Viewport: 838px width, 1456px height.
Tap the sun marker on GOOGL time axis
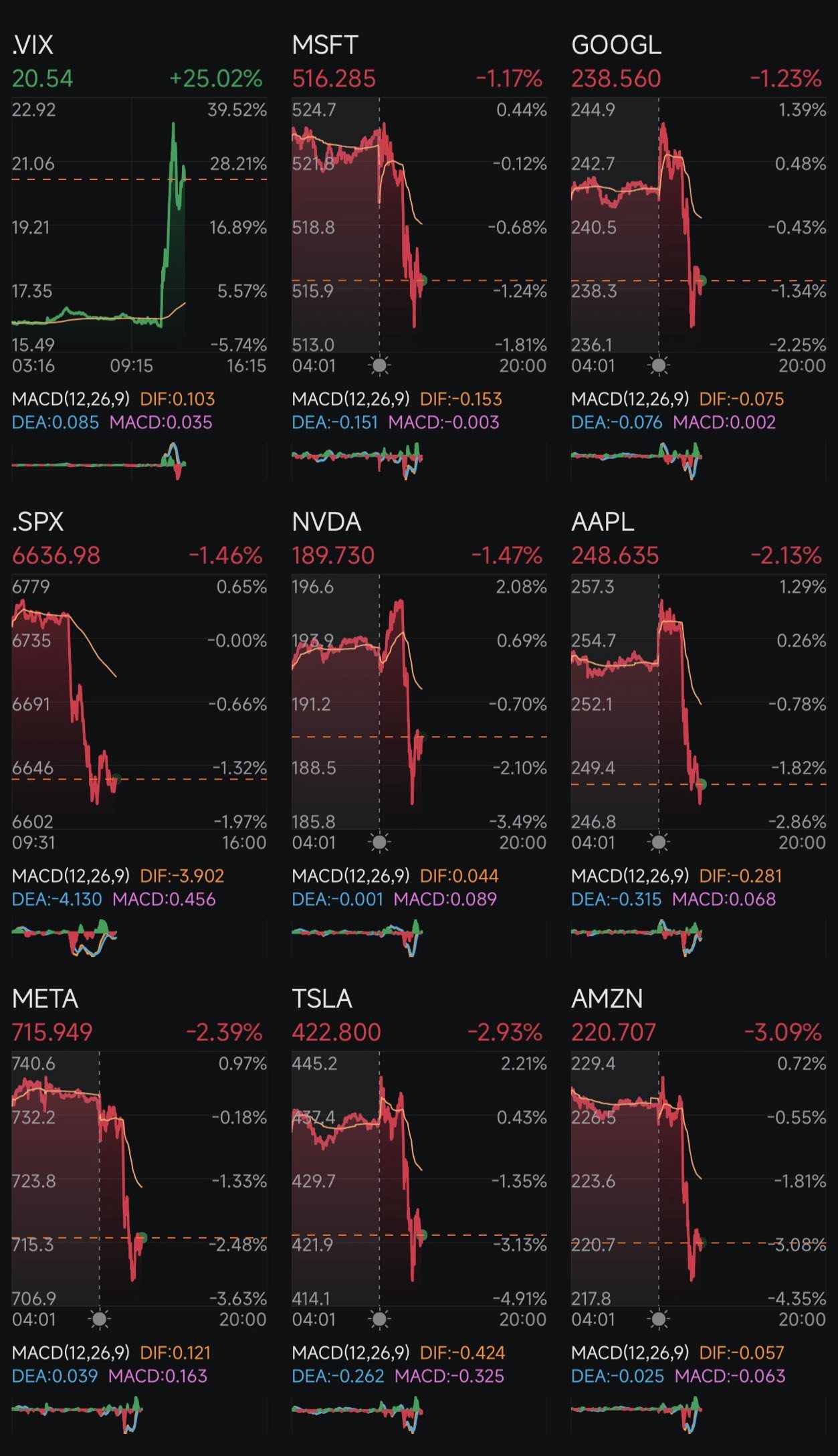tap(659, 365)
